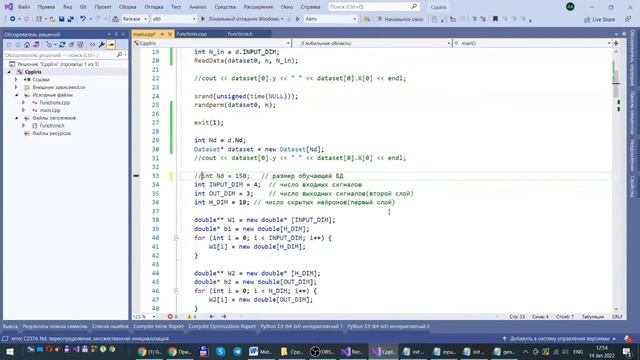
Task: Start Local Windows Debugger with green play arrow
Action: pos(203,19)
